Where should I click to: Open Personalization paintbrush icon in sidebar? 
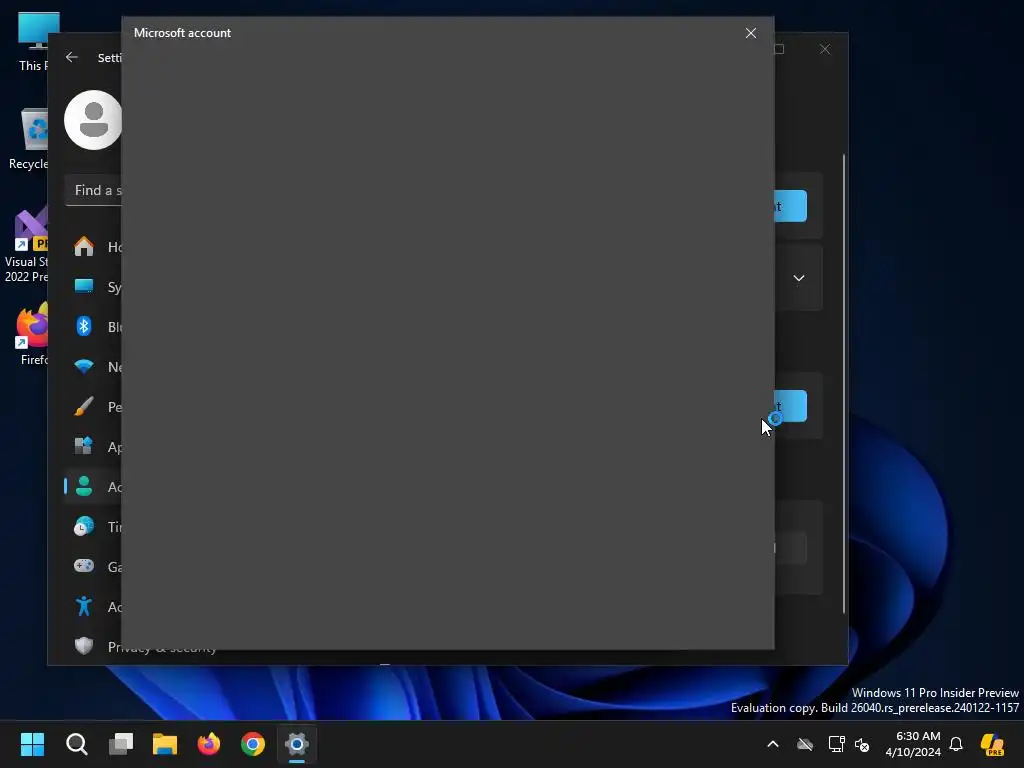(84, 406)
